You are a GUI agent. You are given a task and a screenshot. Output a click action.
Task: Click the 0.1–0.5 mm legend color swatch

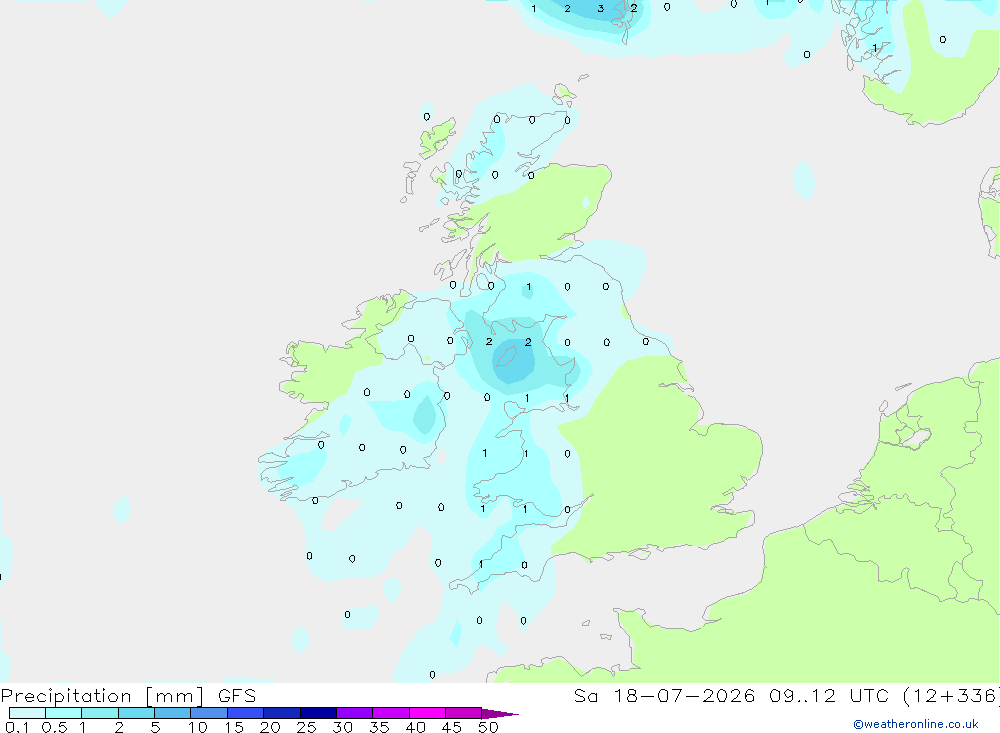tap(27, 713)
